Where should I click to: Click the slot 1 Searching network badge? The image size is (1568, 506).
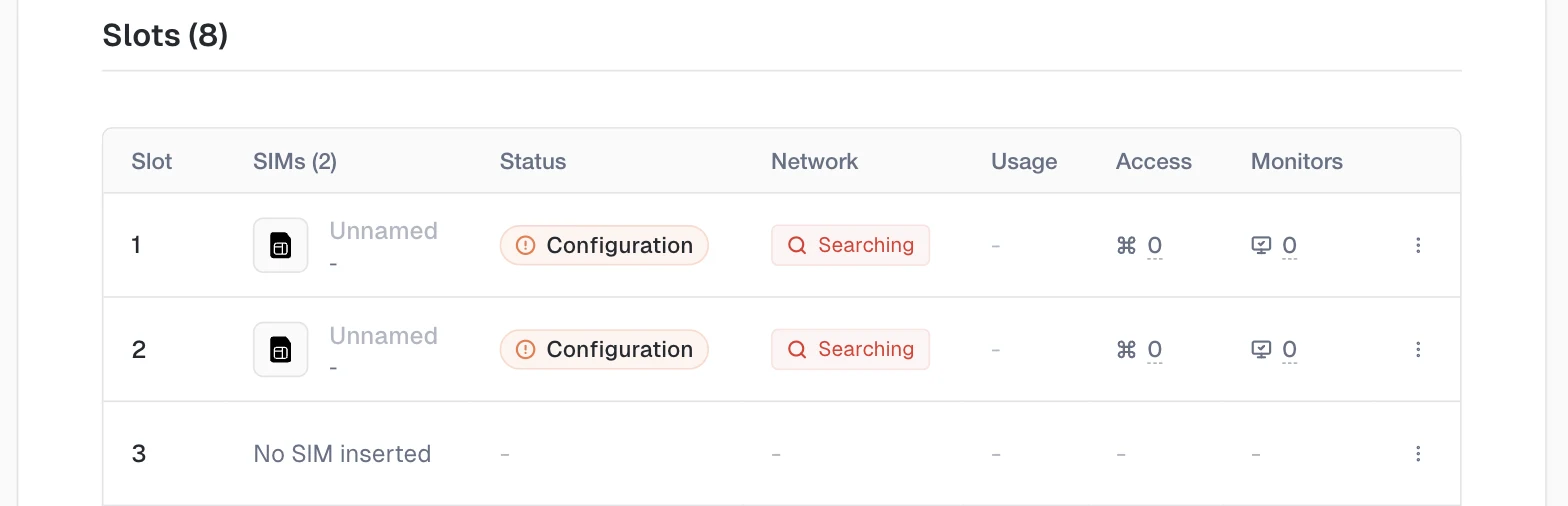850,245
